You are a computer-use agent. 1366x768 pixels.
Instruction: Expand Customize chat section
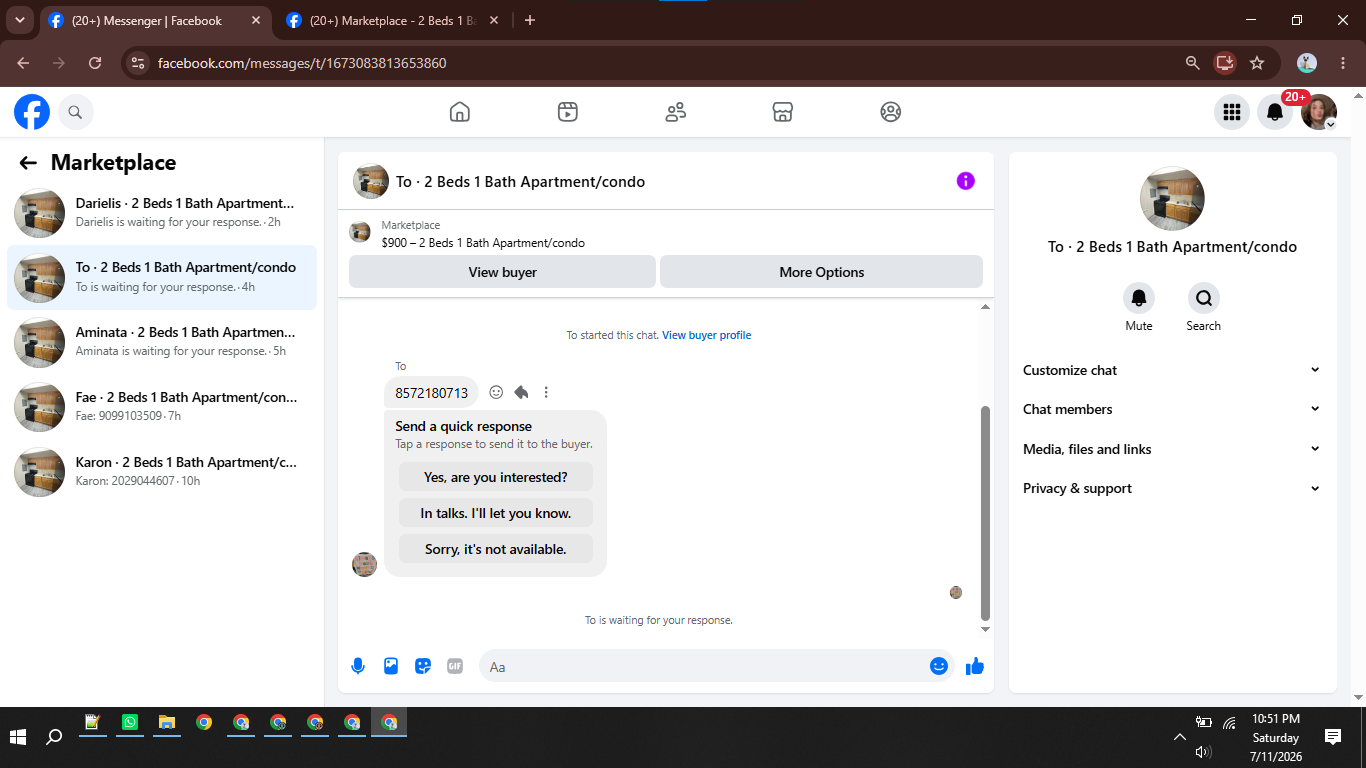point(1172,370)
